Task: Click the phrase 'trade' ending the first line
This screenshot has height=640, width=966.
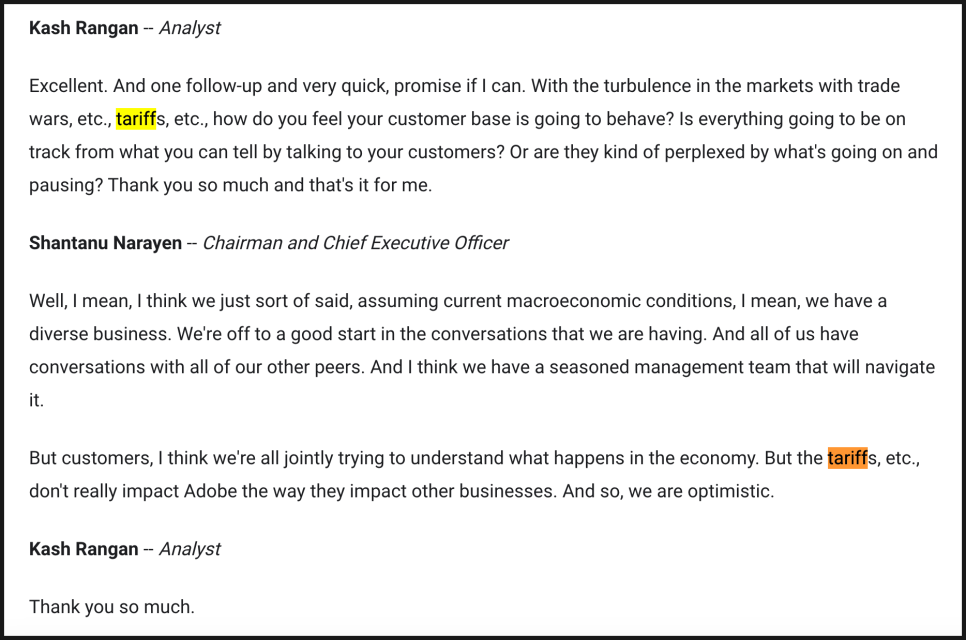Action: point(879,86)
